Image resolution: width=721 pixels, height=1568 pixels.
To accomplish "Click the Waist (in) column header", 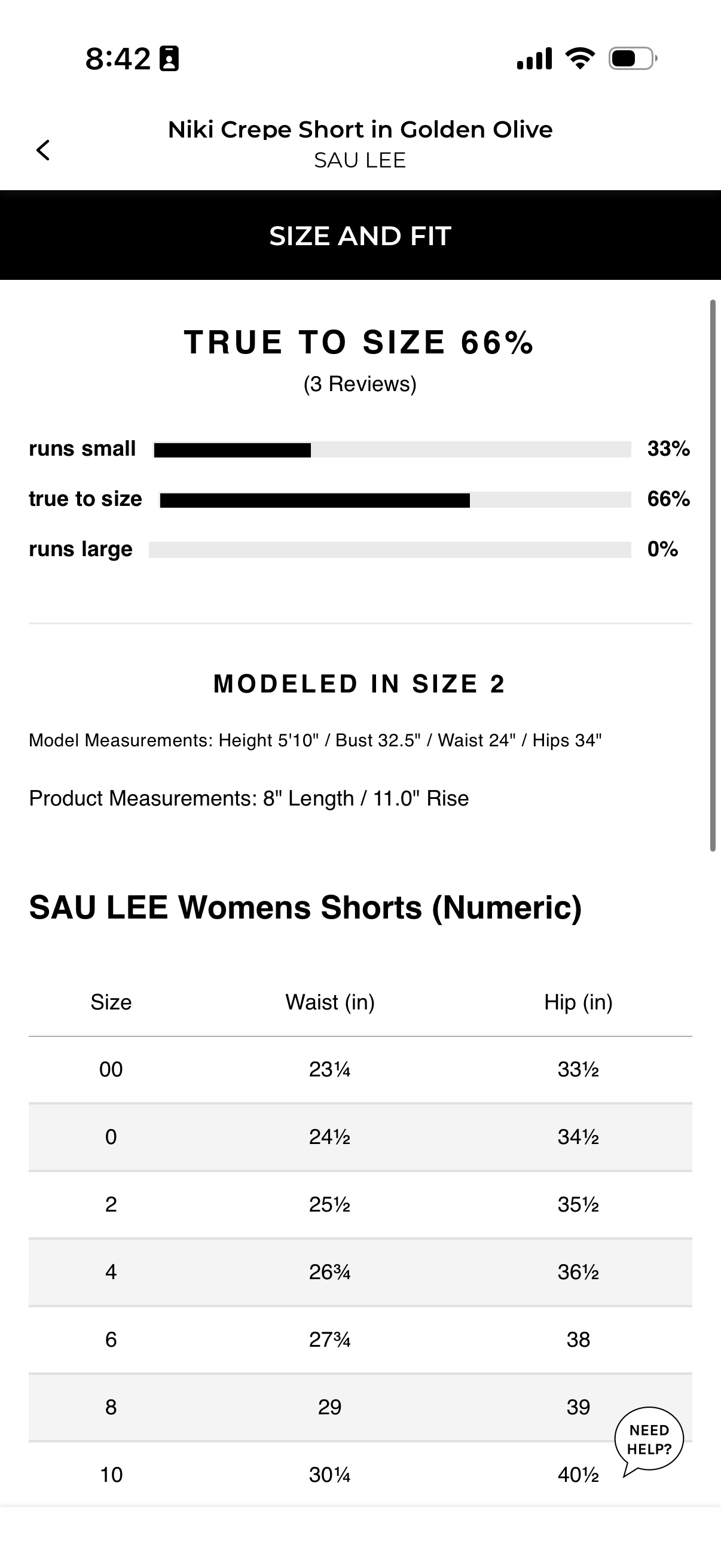I will coord(330,1002).
